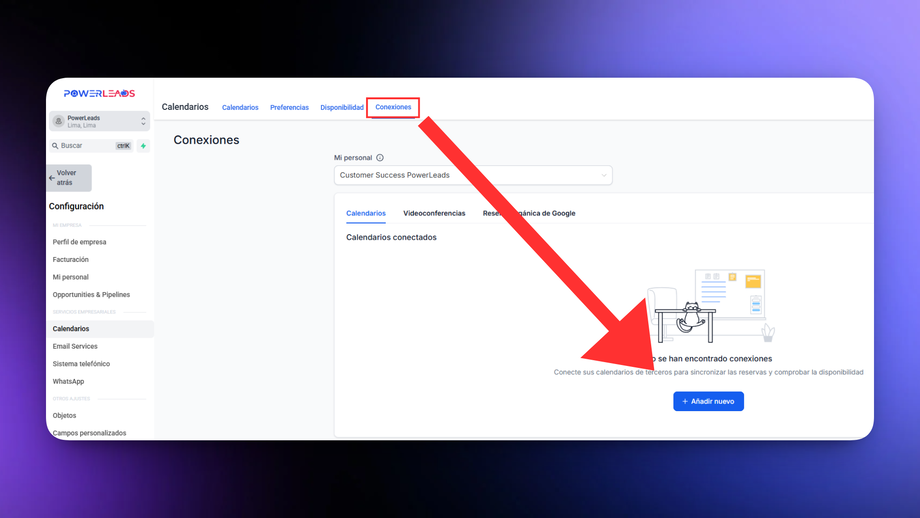This screenshot has height=518, width=920.
Task: Click the PowerLeads account avatar icon
Action: tap(59, 121)
